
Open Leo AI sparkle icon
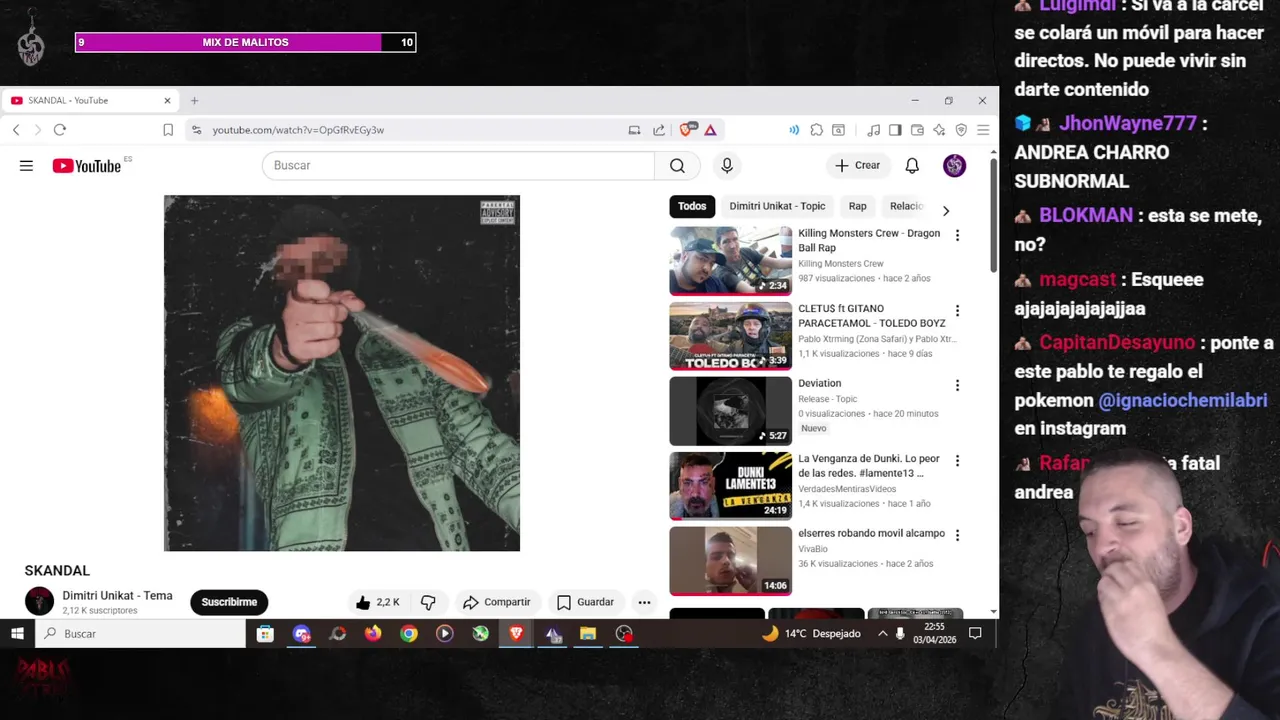click(939, 130)
